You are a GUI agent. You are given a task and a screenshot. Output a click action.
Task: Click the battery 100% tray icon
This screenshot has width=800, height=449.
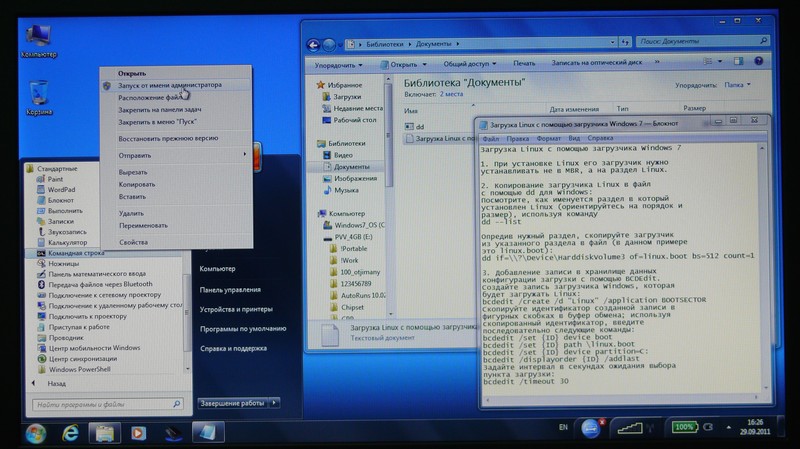[684, 427]
